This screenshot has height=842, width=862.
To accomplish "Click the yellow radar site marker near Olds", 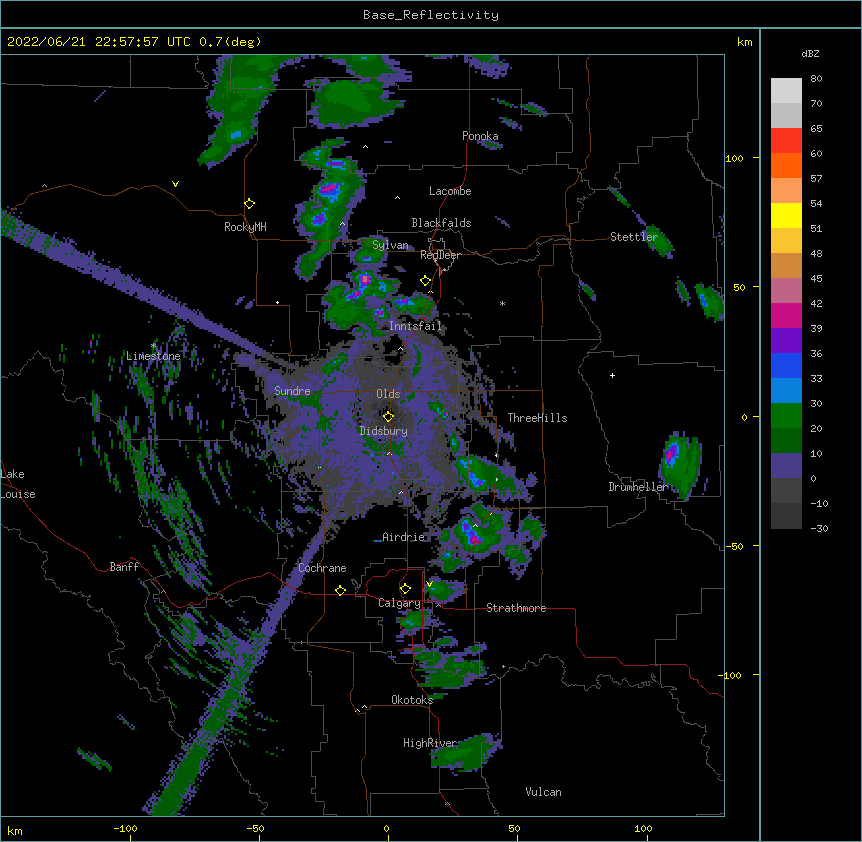I will 388,416.
